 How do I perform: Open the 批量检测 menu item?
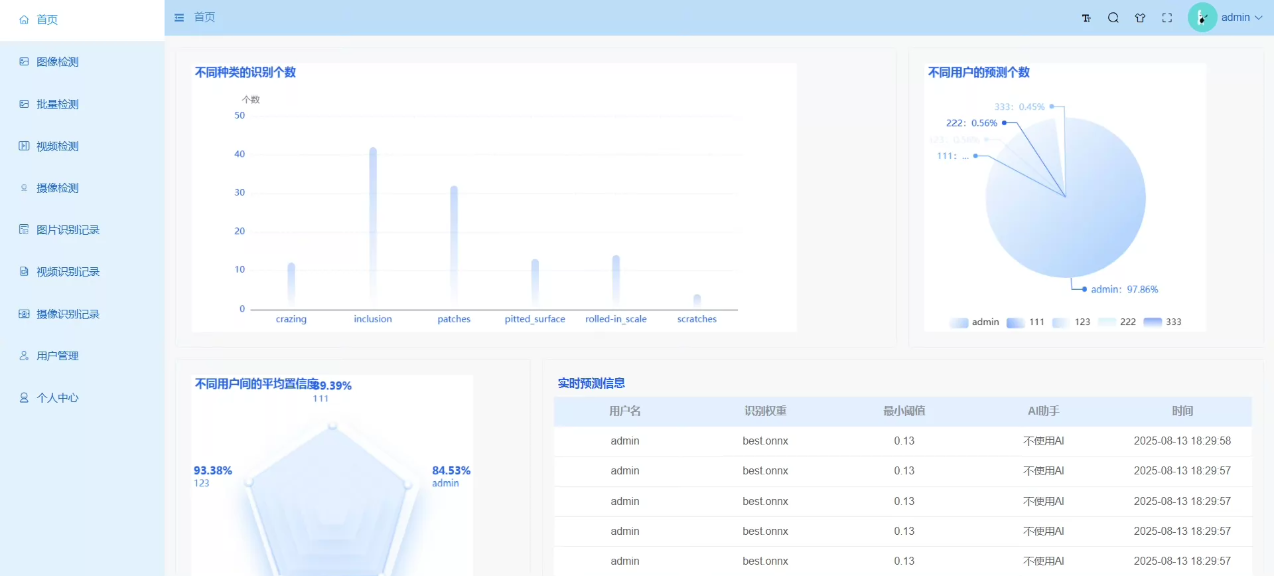pyautogui.click(x=82, y=104)
